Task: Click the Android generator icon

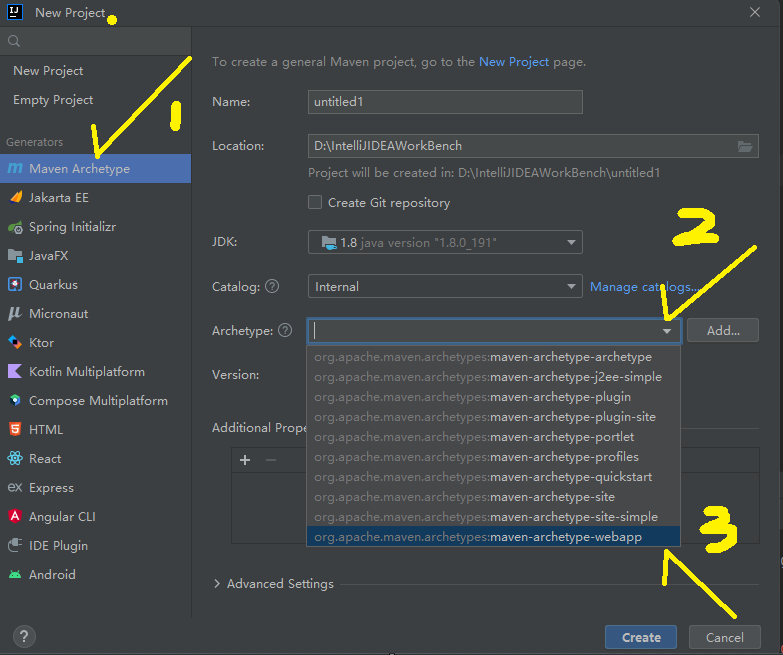Action: 15,575
